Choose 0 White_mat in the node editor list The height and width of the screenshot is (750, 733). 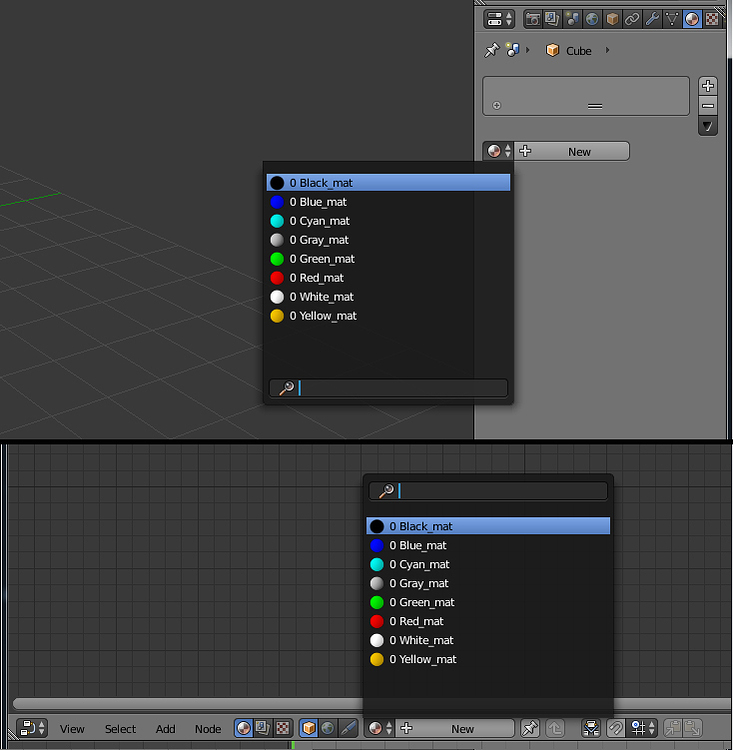pyautogui.click(x=488, y=640)
